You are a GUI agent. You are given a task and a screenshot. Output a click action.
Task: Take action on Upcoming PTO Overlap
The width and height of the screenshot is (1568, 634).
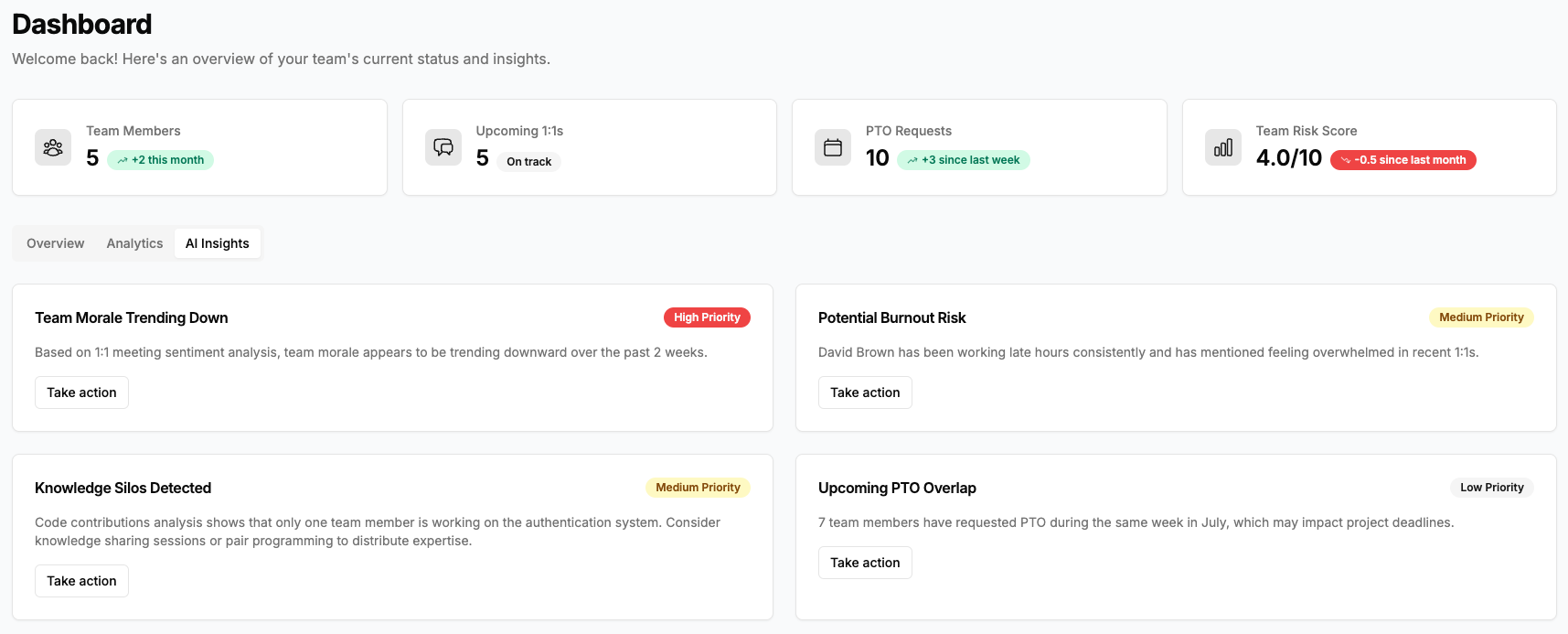point(865,563)
